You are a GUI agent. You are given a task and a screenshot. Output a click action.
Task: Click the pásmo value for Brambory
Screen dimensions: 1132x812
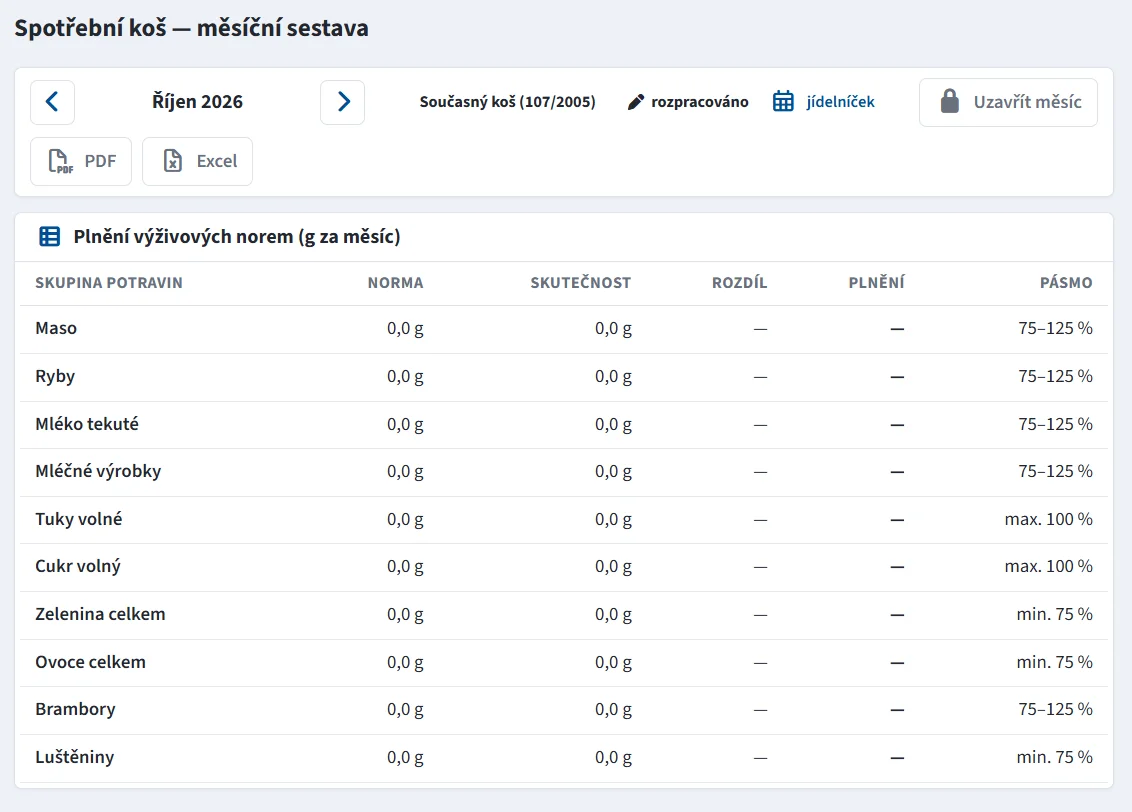point(1055,710)
